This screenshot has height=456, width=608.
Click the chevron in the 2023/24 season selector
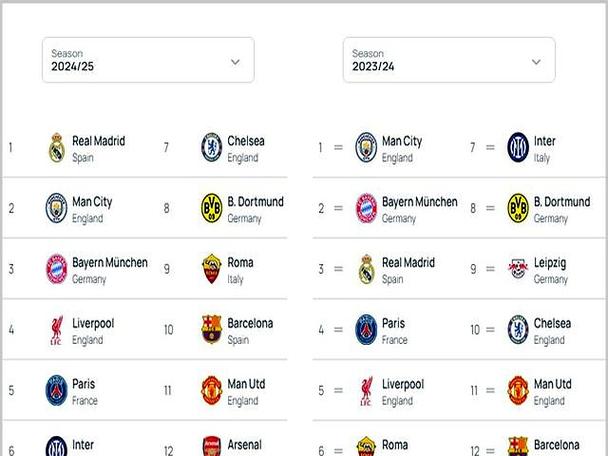click(x=536, y=62)
